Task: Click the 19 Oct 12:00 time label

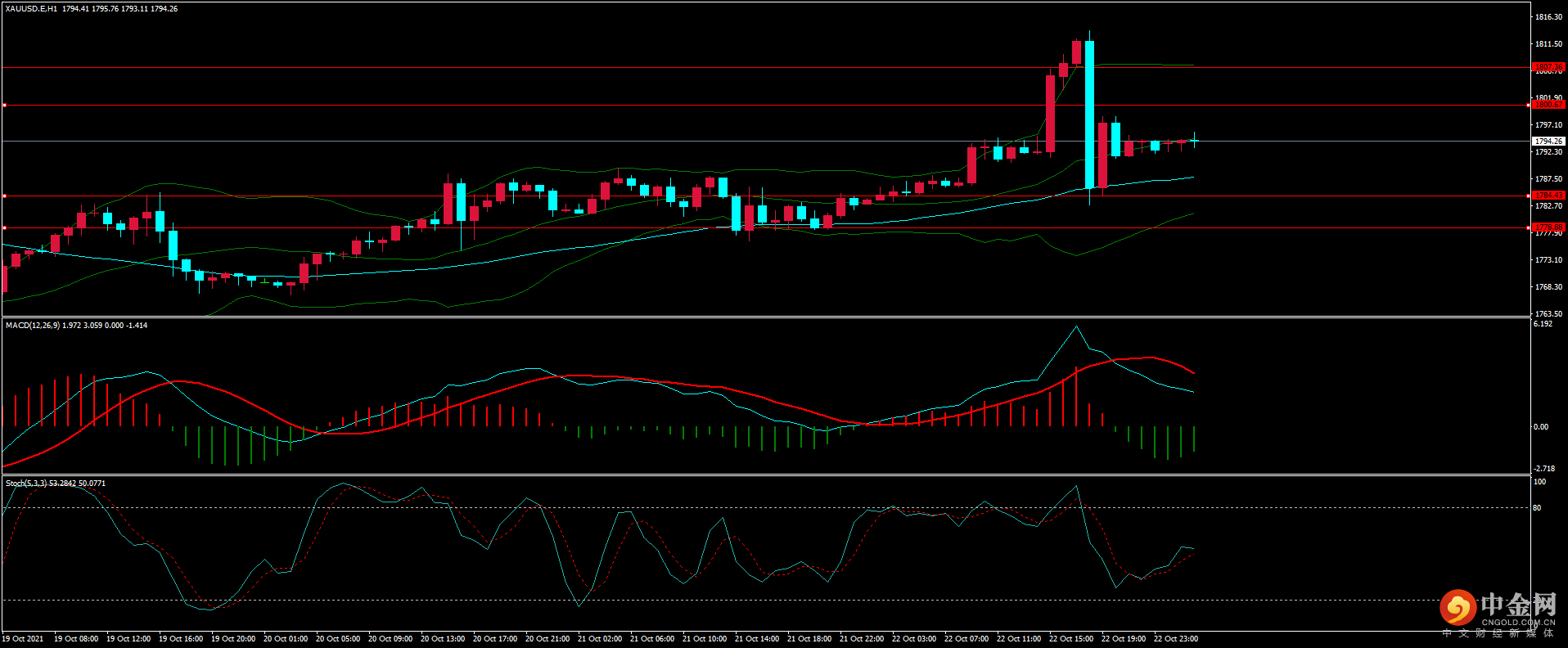Action: tap(128, 638)
